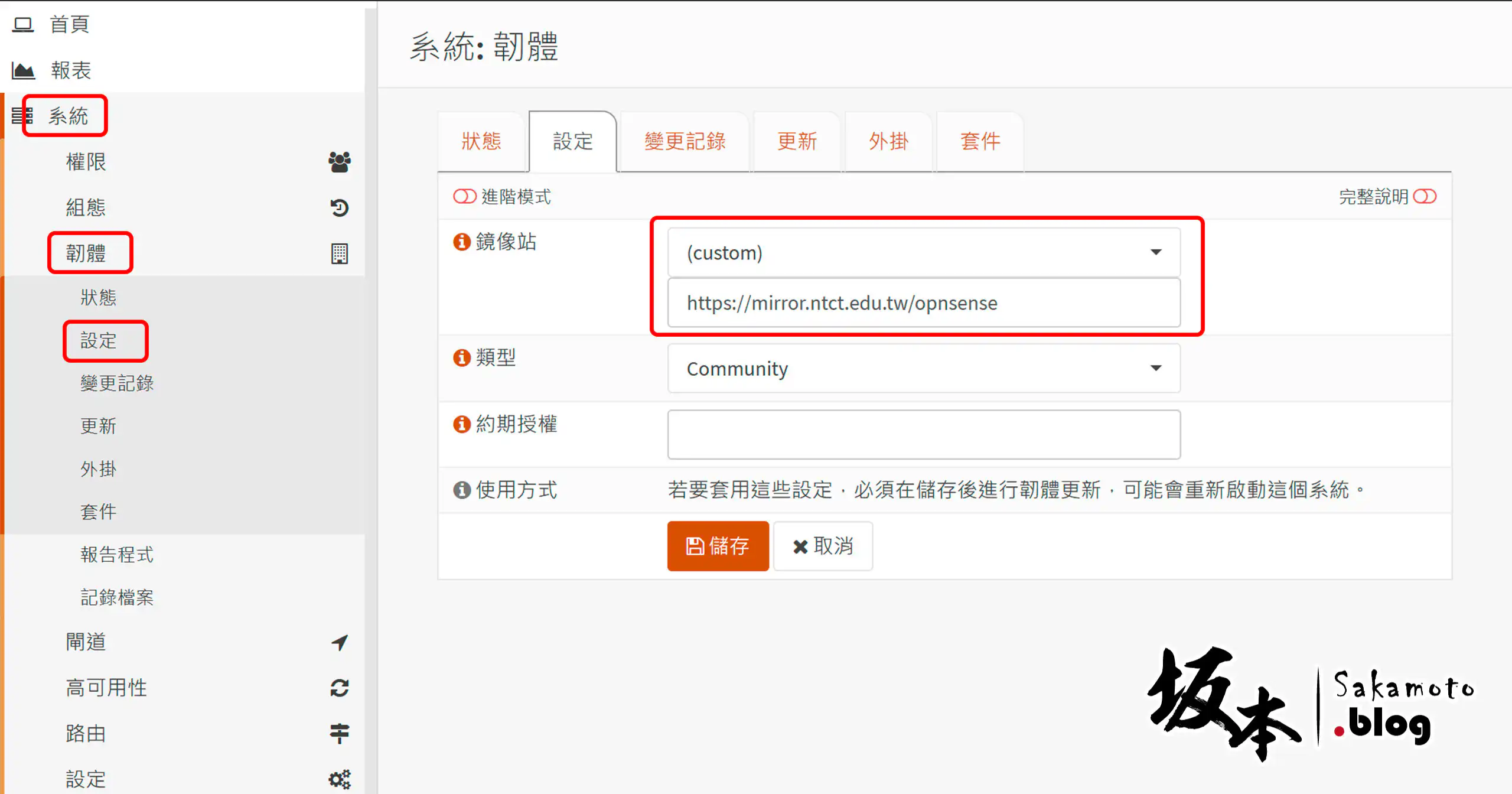Click the monitor icon beside 首頁

coord(24,24)
